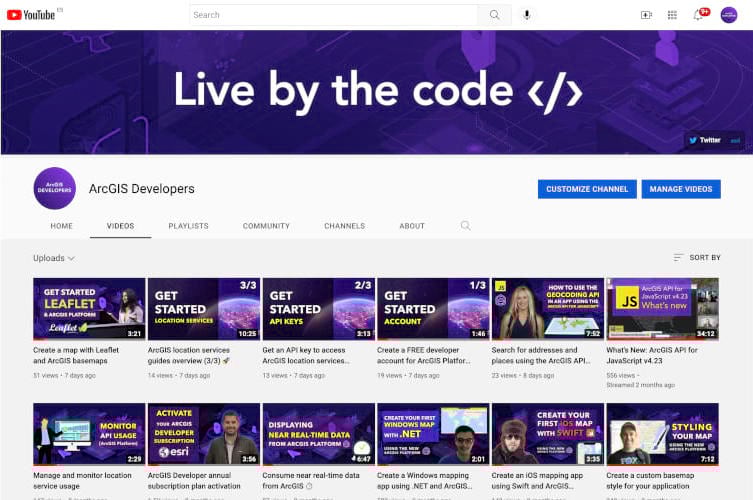
Task: Click the Customize Channel button
Action: (x=587, y=189)
